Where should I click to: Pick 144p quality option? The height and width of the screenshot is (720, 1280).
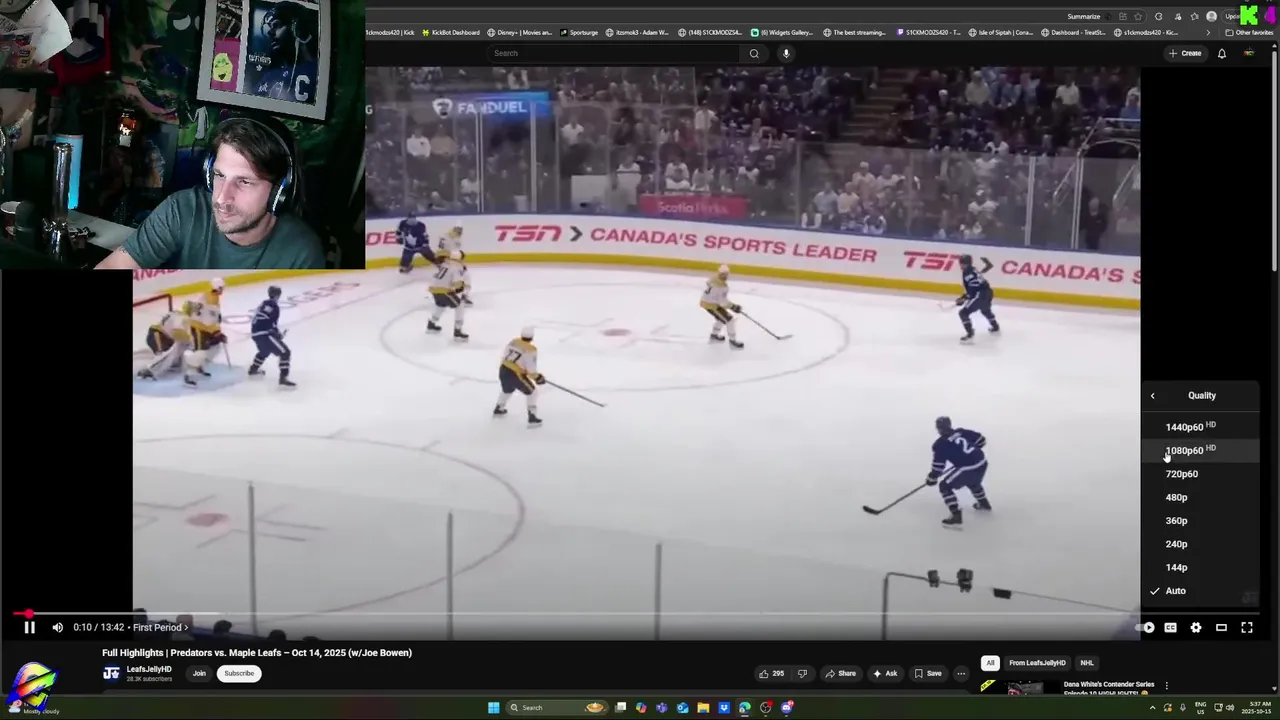1200,567
